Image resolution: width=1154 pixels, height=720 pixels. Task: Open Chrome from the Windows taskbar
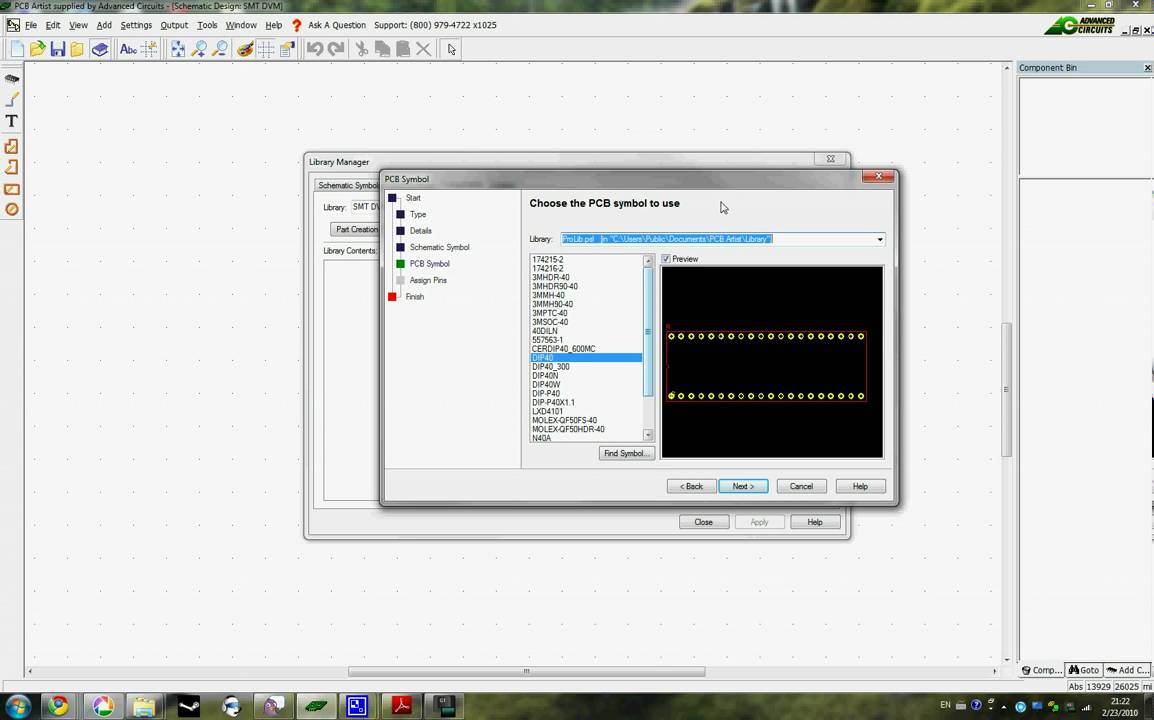pyautogui.click(x=58, y=707)
